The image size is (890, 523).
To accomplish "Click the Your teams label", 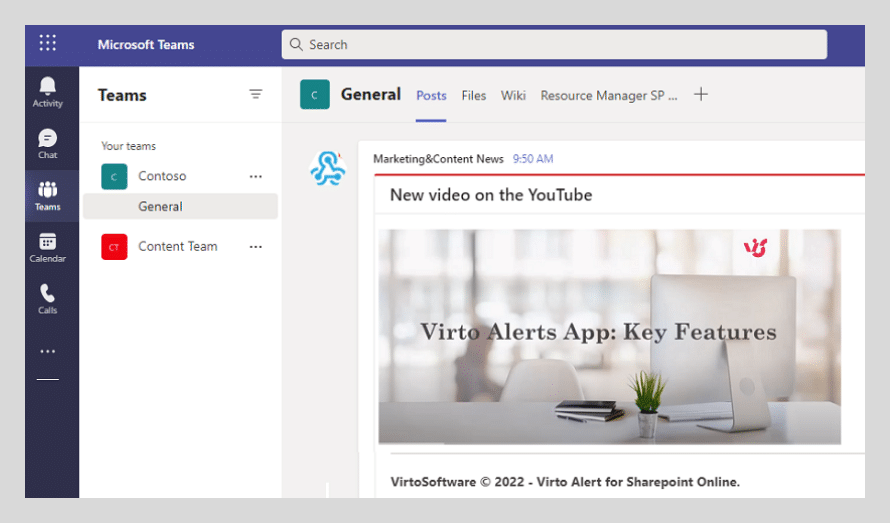I will (128, 146).
